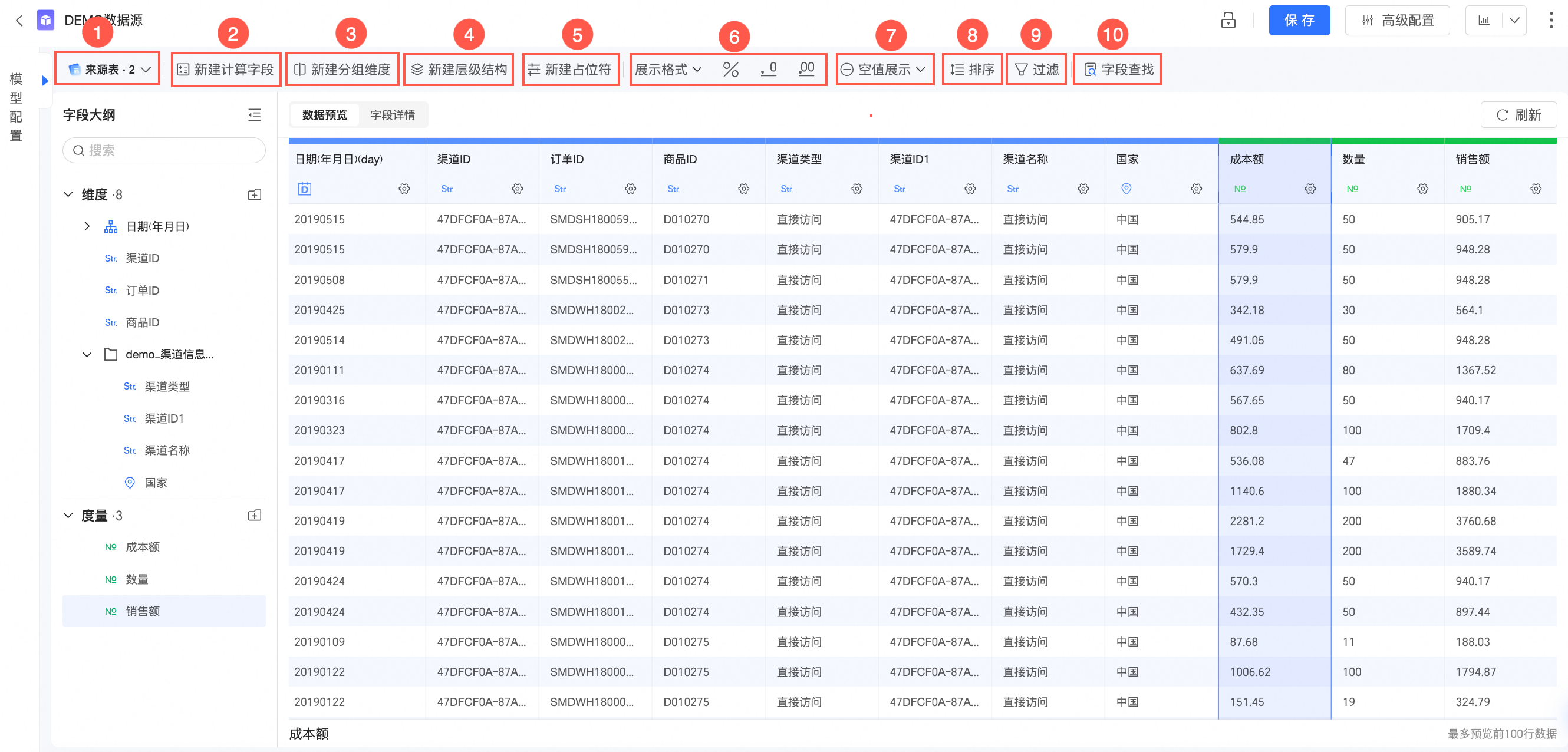1568x752 pixels.
Task: Select 数量 measure in outline
Action: click(137, 579)
